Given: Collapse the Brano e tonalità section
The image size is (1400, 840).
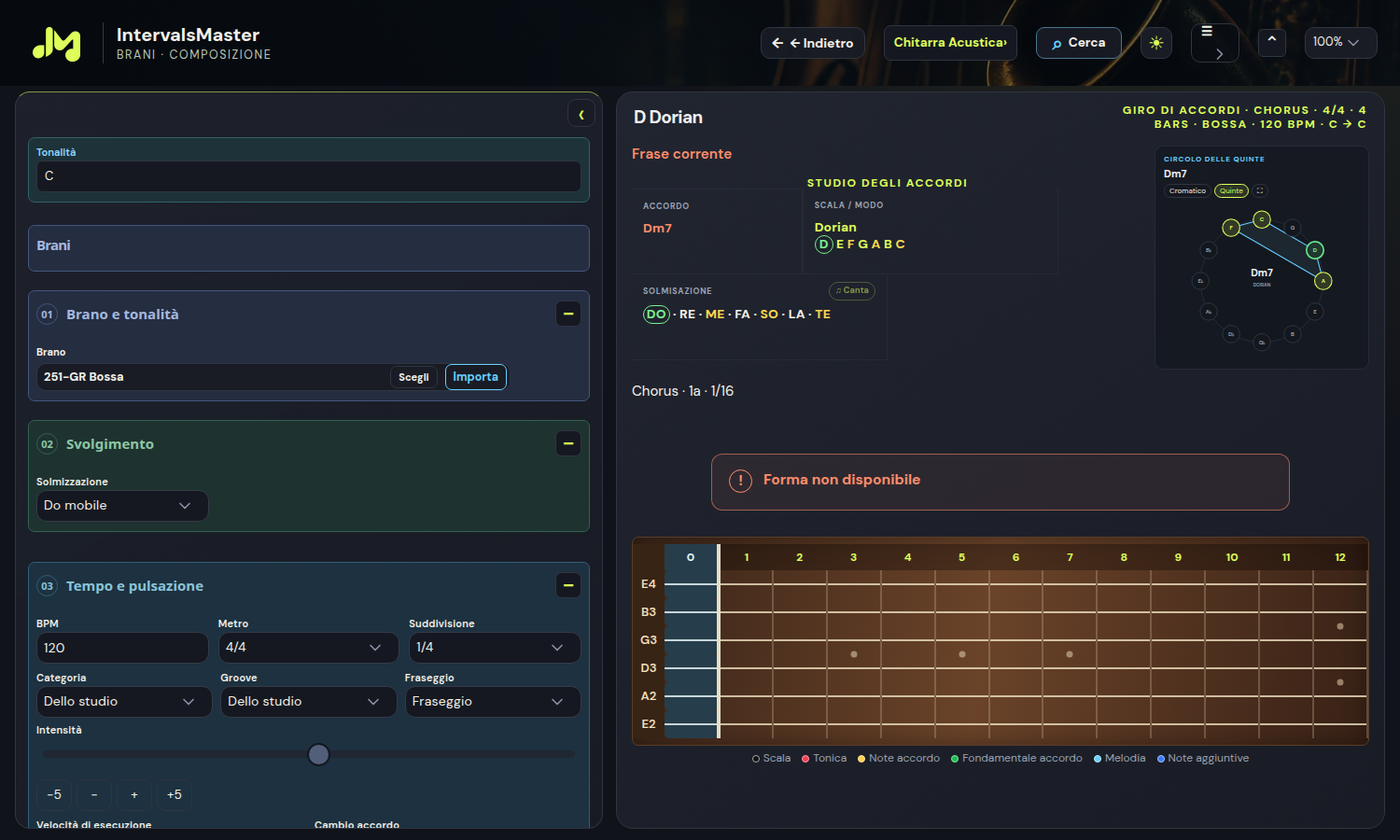Looking at the screenshot, I should coord(568,314).
